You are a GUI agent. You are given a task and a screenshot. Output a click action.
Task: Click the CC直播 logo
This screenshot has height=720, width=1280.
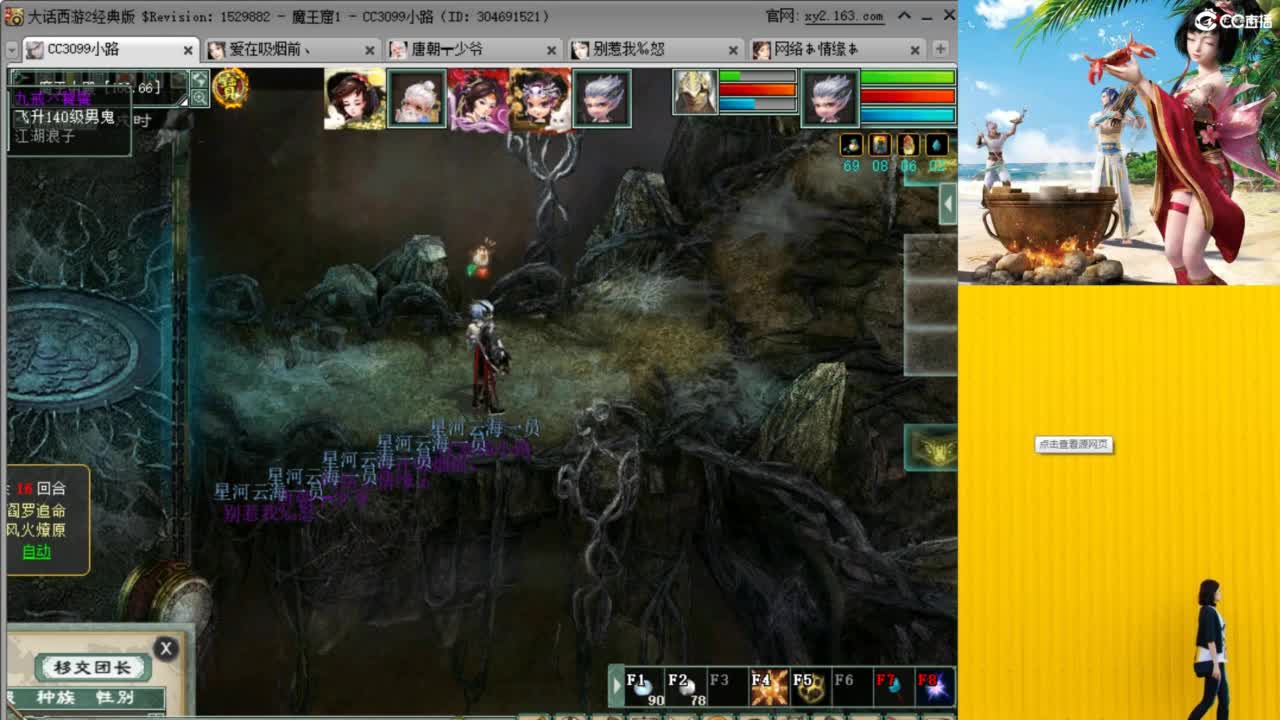1234,20
